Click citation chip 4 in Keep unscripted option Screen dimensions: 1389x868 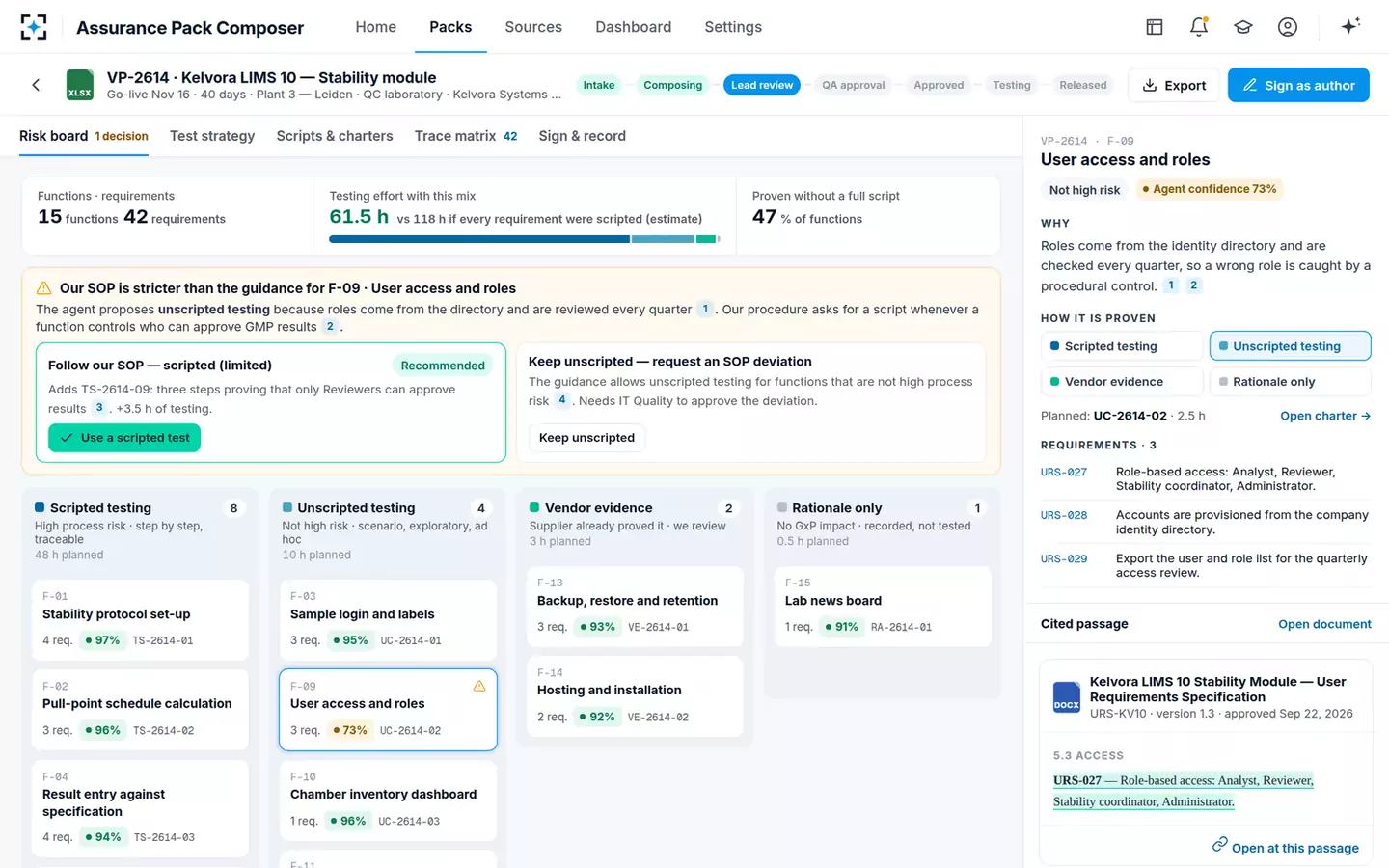562,400
